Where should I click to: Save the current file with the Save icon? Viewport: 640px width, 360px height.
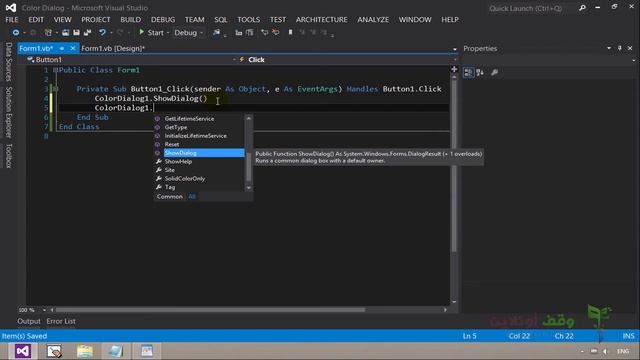click(76, 32)
